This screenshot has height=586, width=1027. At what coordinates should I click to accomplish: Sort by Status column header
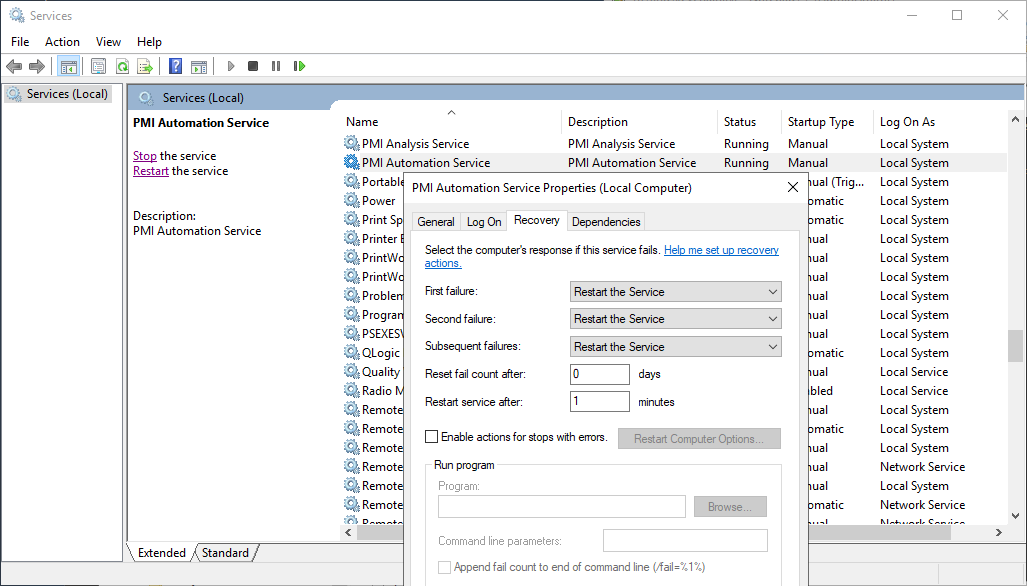(x=749, y=121)
